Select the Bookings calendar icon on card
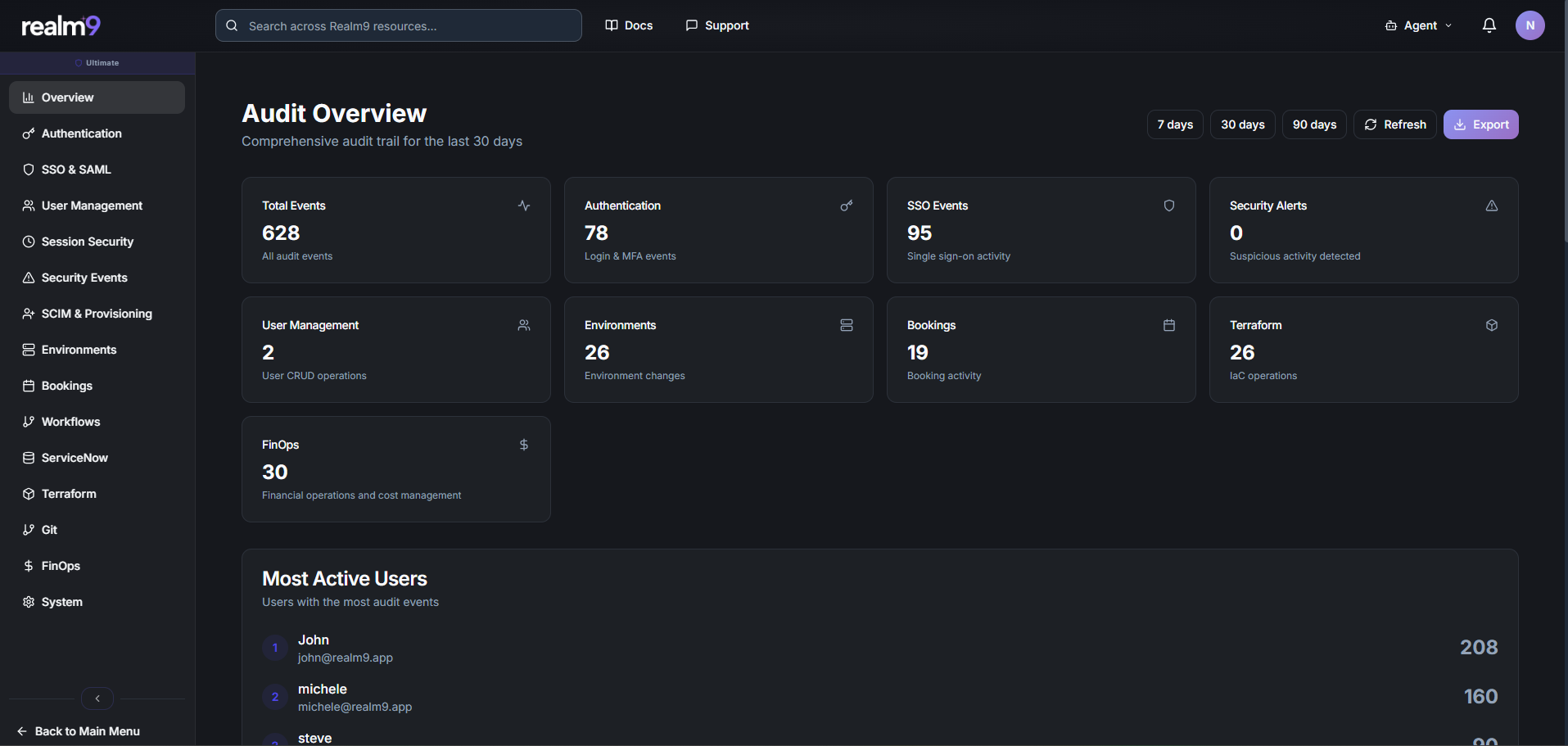 pos(1168,325)
